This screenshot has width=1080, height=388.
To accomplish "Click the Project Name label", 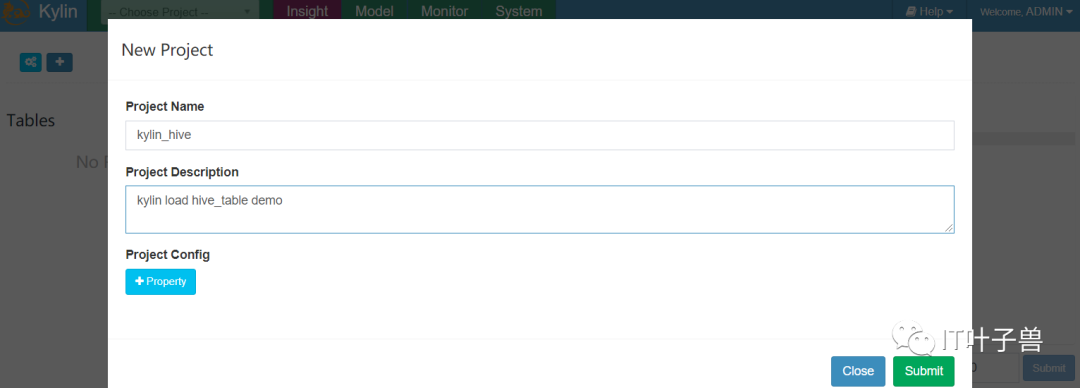I will [x=165, y=107].
